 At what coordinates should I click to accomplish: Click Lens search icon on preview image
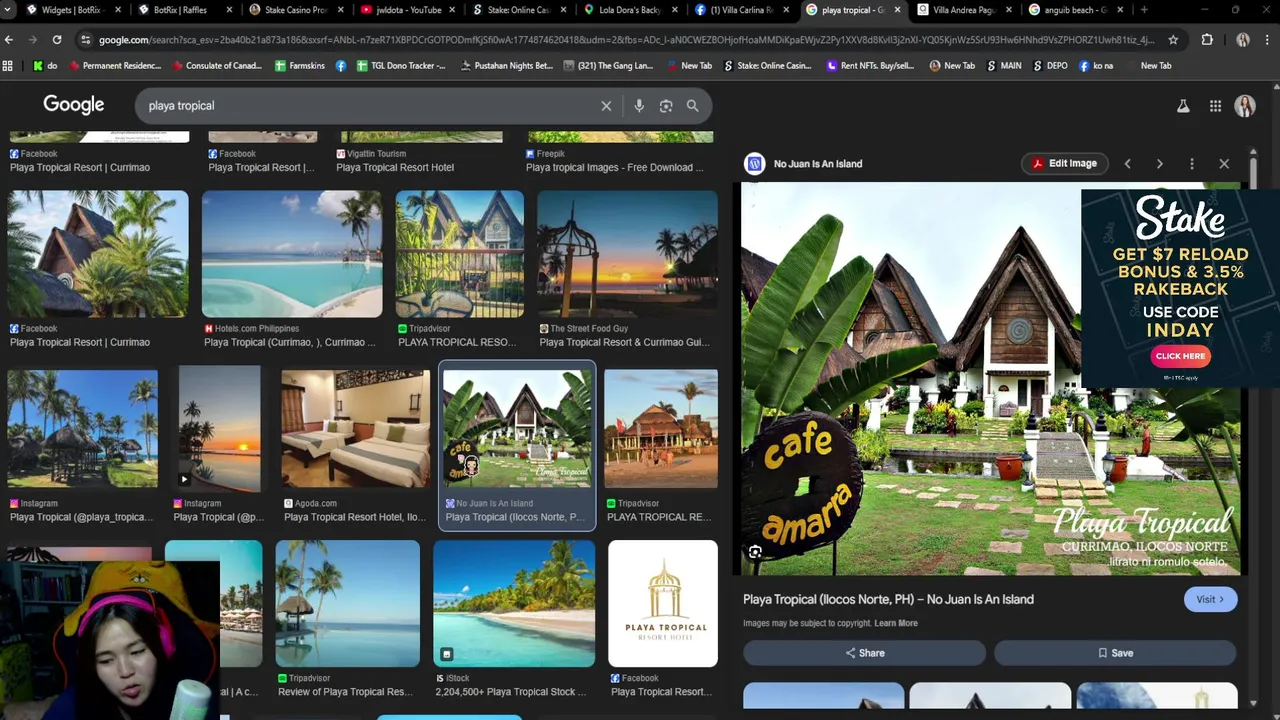point(755,552)
